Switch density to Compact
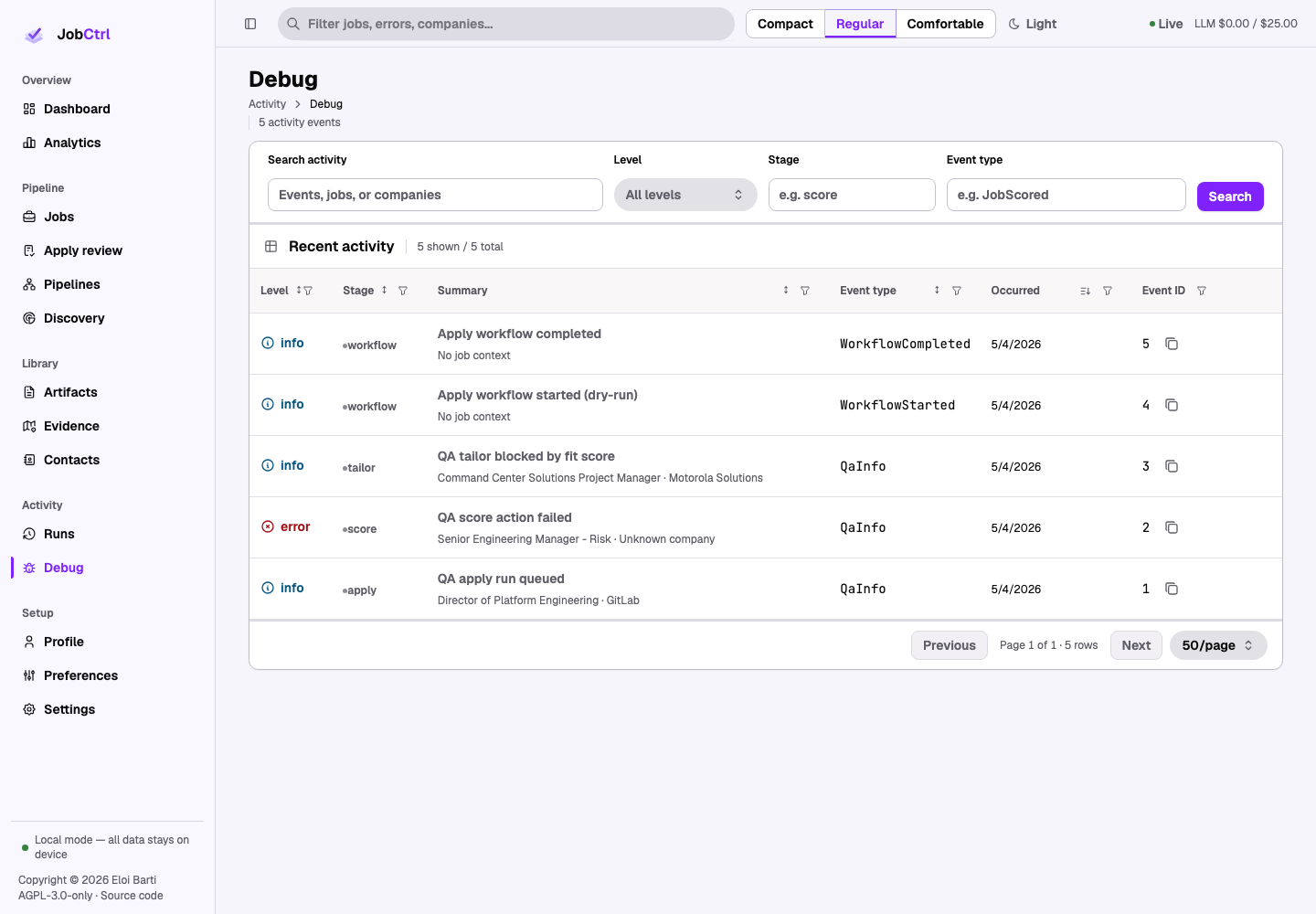Screen dimensions: 1316x914 click(x=785, y=24)
